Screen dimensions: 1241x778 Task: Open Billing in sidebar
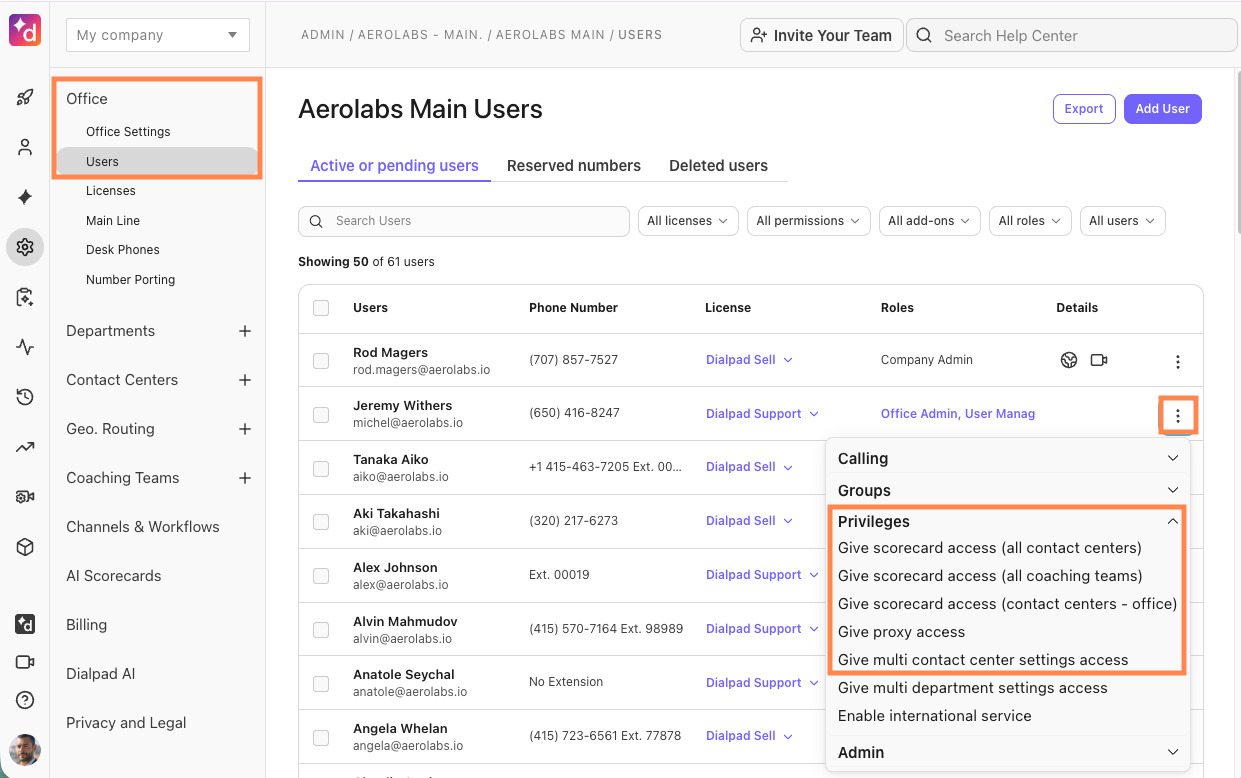86,625
